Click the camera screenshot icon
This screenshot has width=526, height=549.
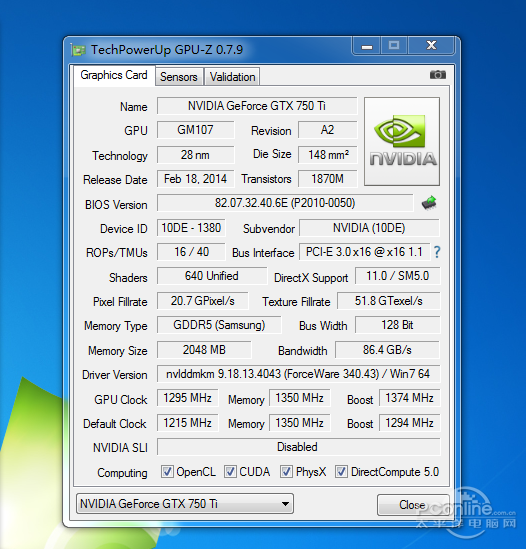pos(437,75)
